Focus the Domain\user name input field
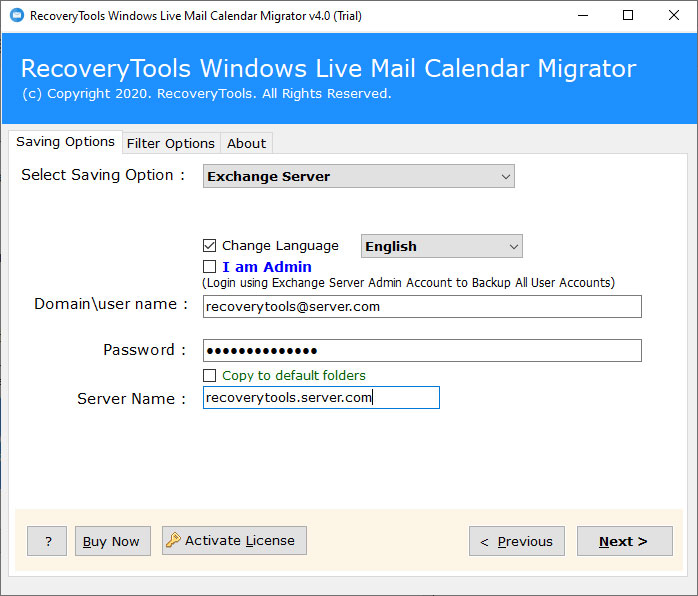The height and width of the screenshot is (596, 698). [x=422, y=307]
